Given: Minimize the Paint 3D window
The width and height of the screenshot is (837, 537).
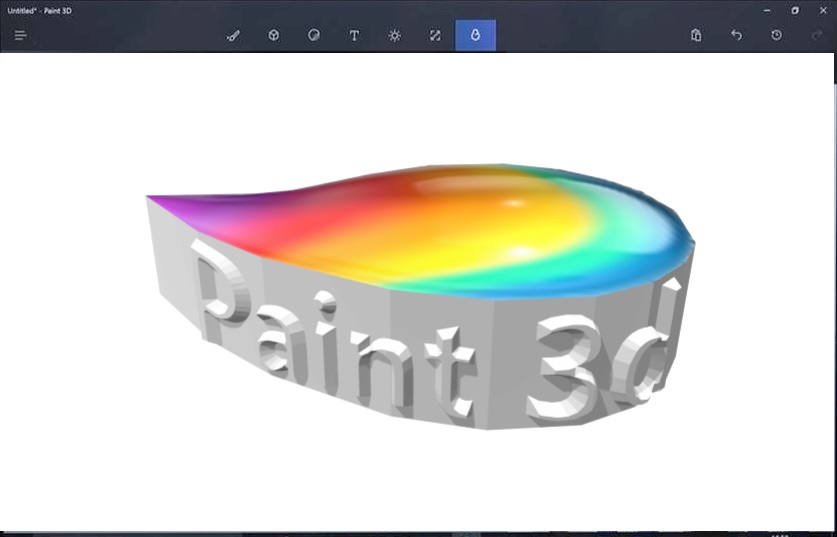Looking at the screenshot, I should pyautogui.click(x=767, y=11).
